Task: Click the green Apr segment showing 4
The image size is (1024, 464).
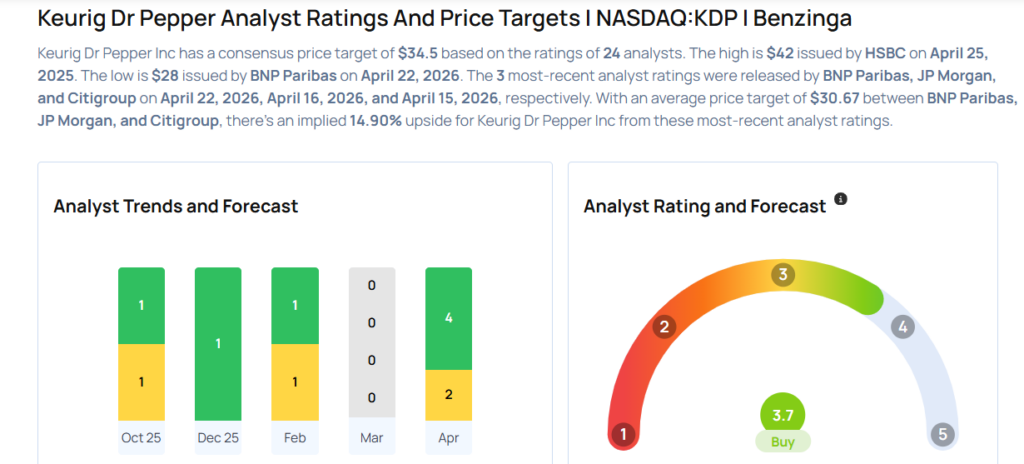Action: click(448, 319)
